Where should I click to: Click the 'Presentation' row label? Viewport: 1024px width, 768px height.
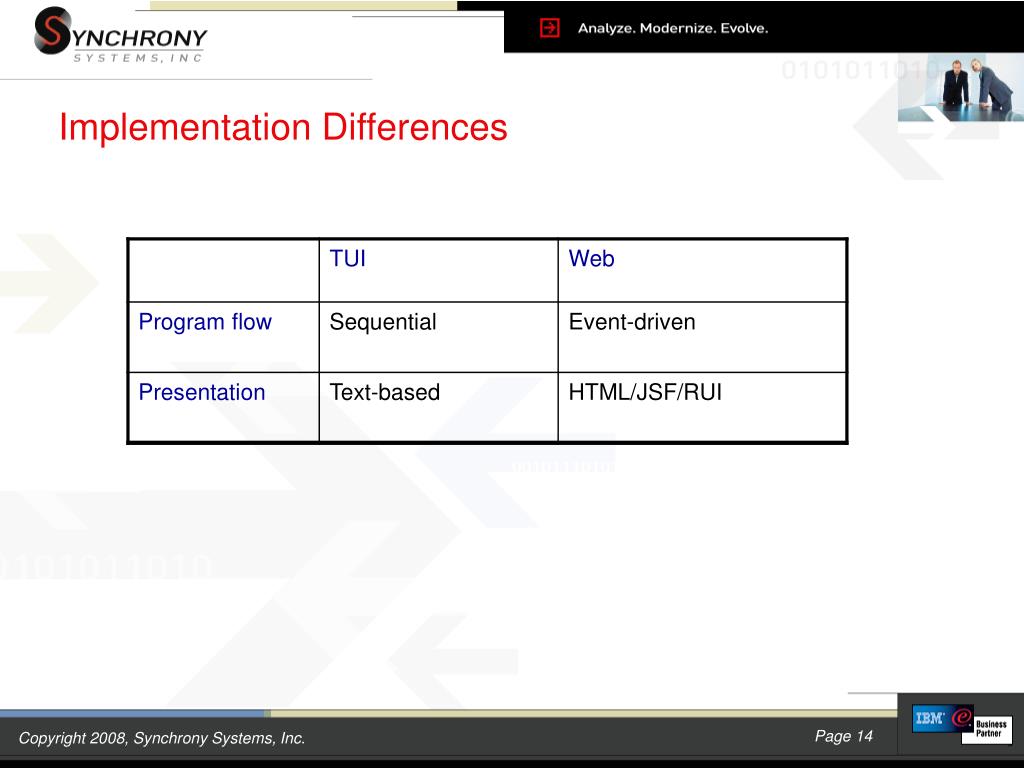202,392
